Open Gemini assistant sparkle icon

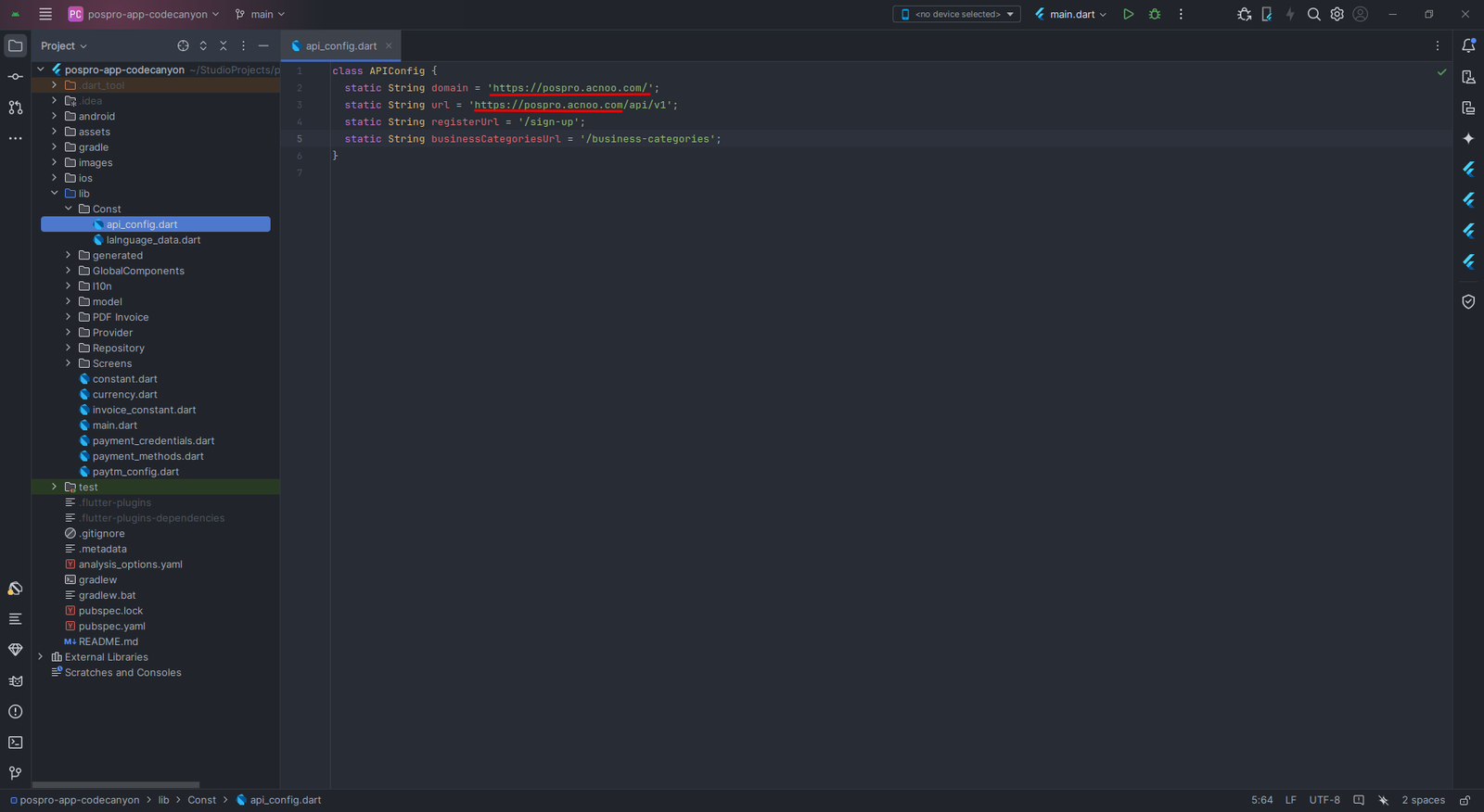(1468, 139)
